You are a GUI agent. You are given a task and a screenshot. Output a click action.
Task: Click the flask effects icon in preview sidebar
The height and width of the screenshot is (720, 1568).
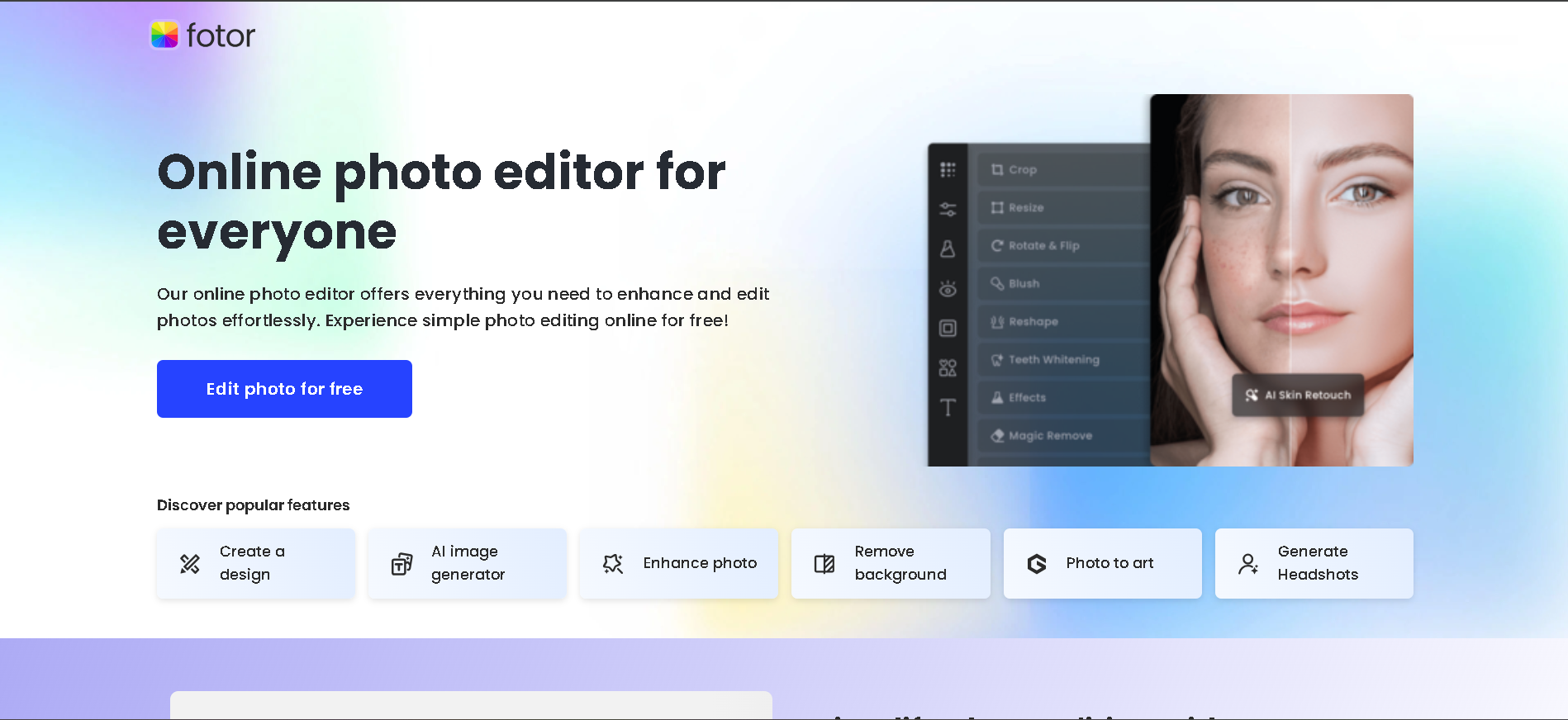point(948,249)
